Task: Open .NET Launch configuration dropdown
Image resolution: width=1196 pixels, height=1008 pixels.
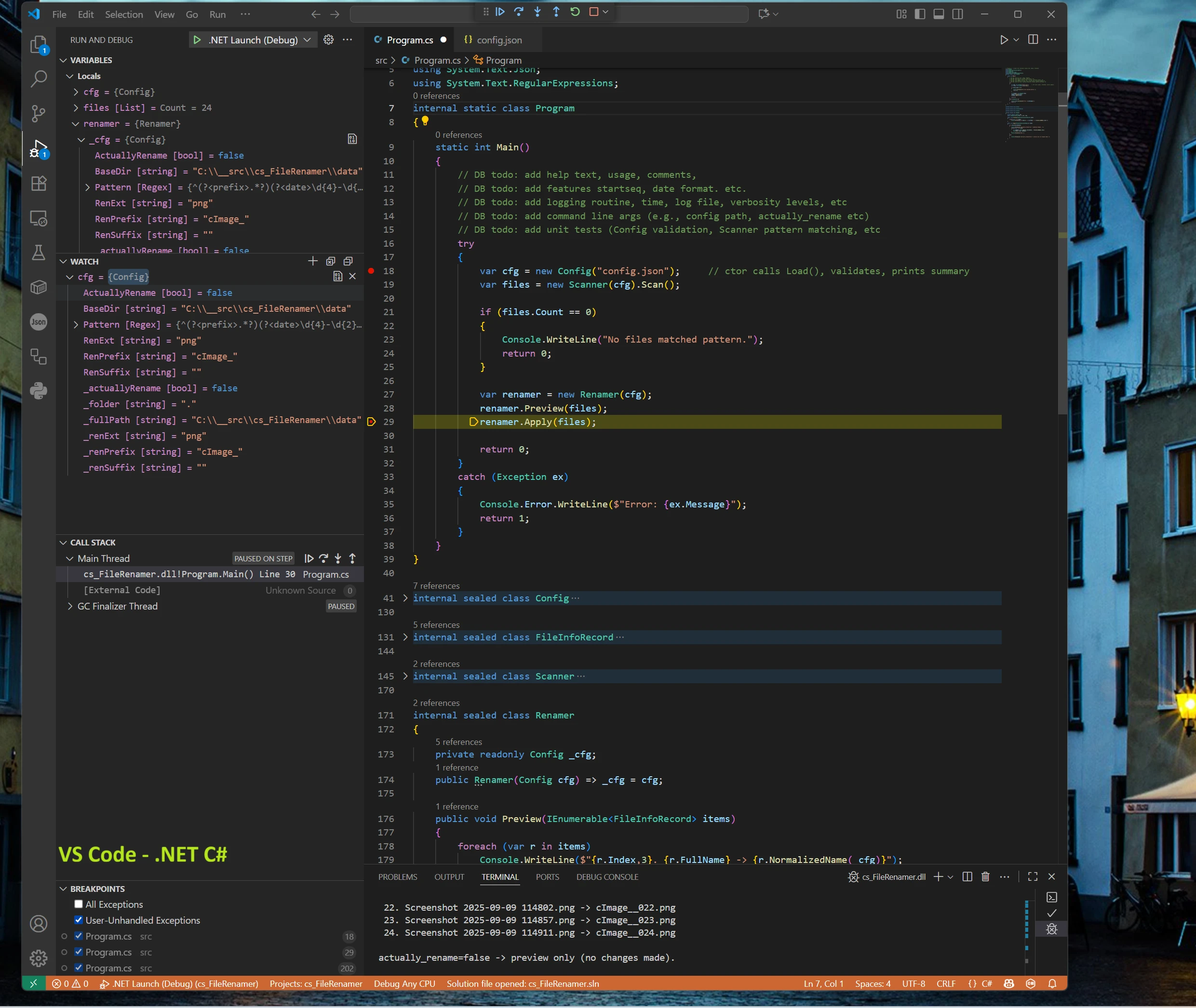Action: pyautogui.click(x=307, y=40)
